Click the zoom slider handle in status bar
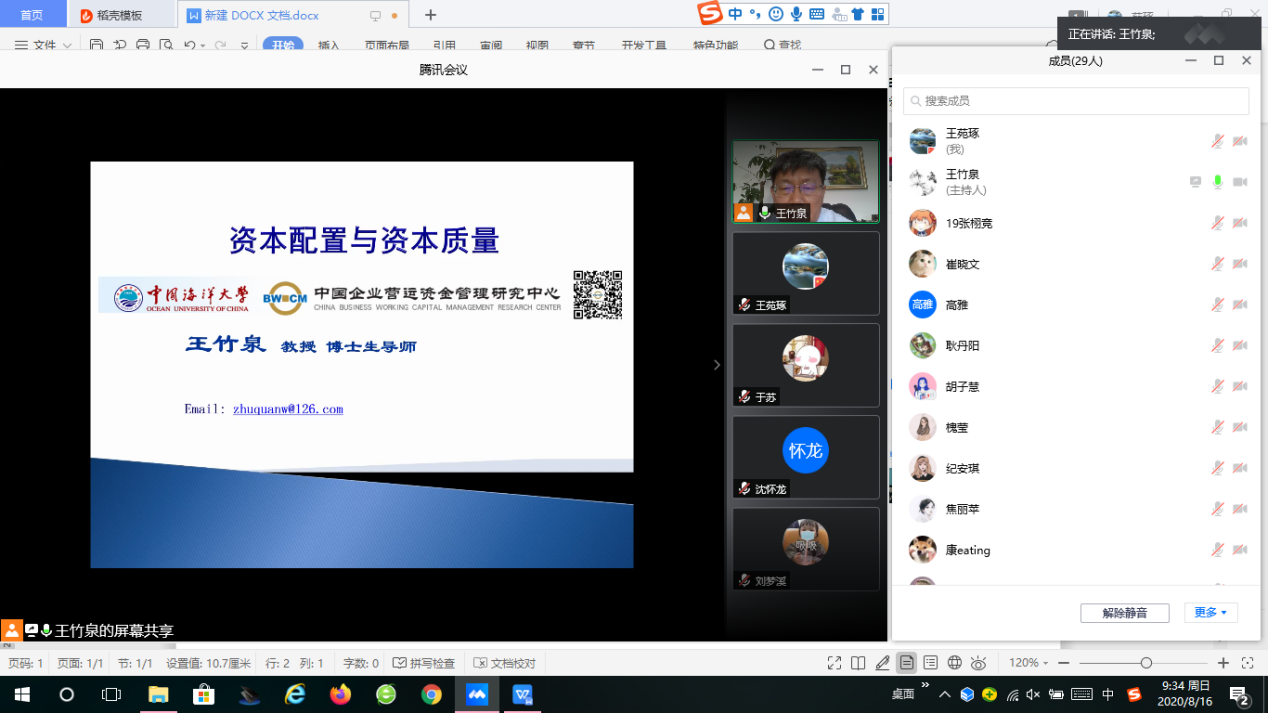The height and width of the screenshot is (713, 1268). point(1146,663)
